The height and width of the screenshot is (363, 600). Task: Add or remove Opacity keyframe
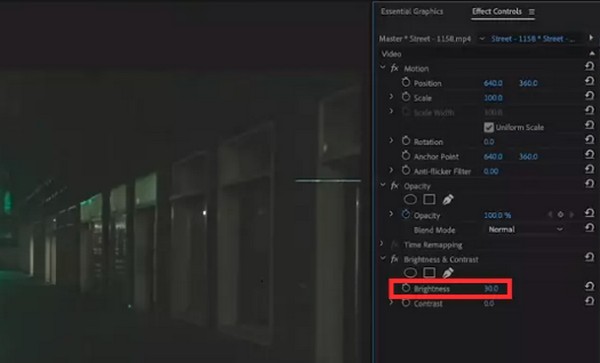tap(561, 215)
